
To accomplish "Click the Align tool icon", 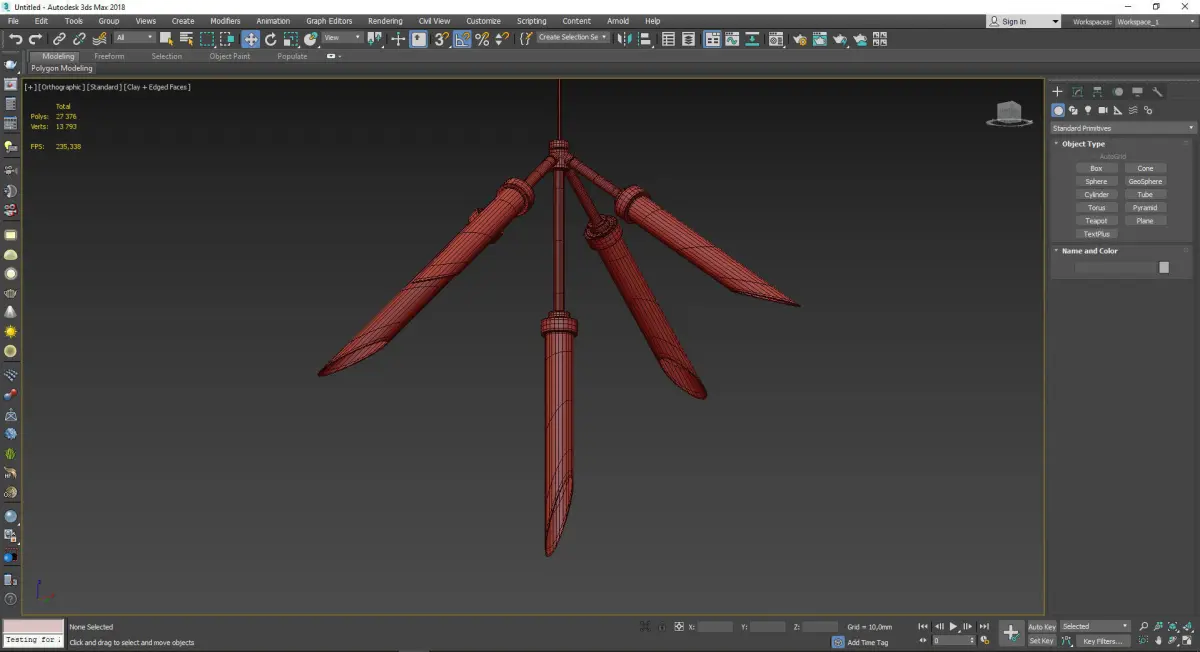I will click(x=645, y=39).
